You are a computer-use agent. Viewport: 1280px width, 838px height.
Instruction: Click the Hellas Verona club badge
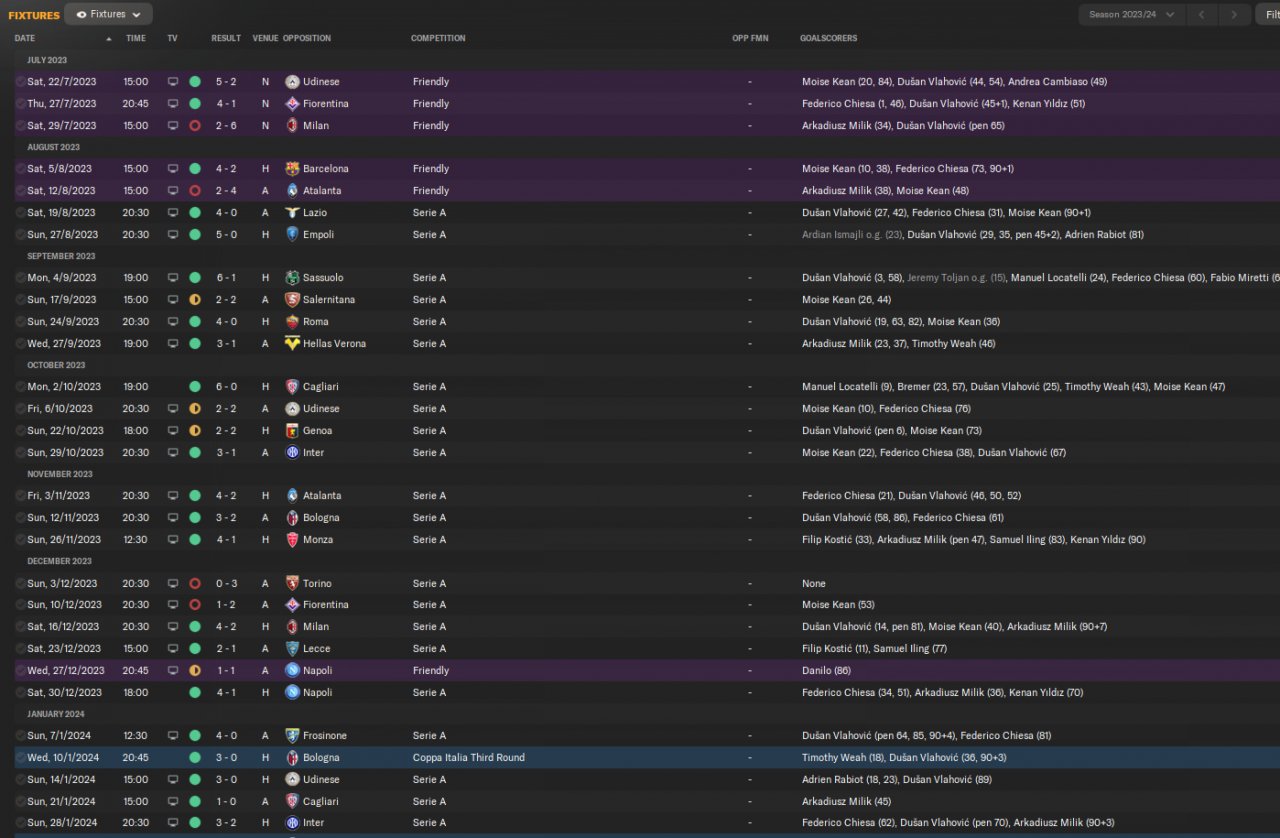point(292,344)
